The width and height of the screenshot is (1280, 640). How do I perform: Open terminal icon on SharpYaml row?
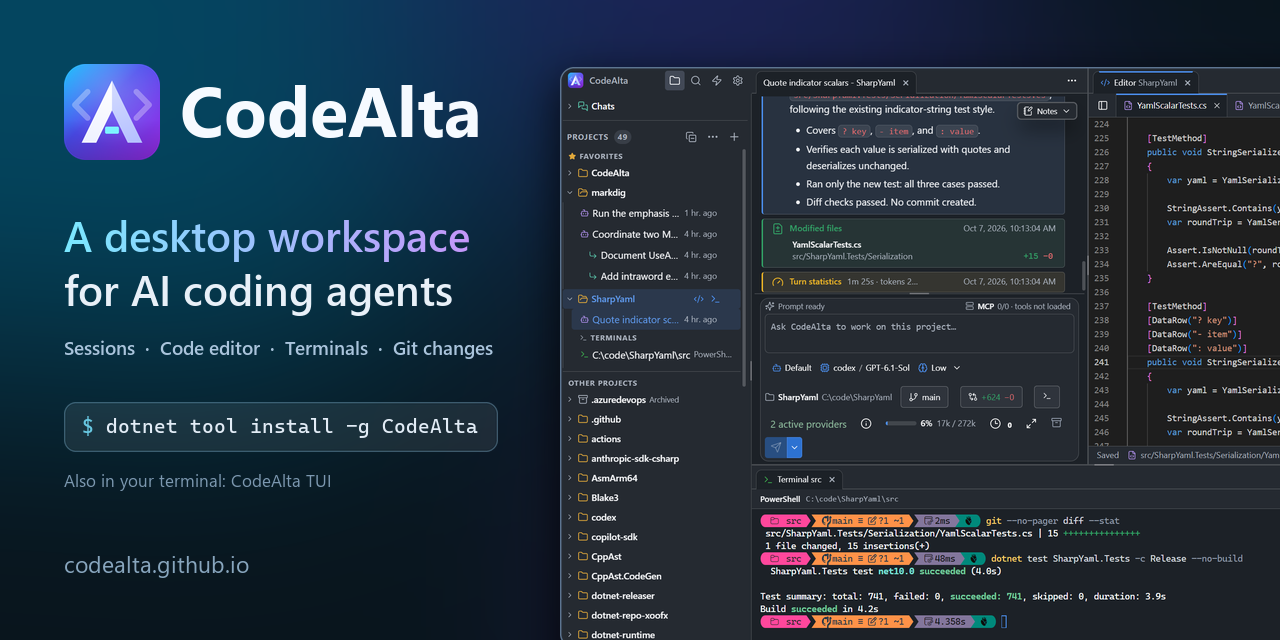[715, 299]
